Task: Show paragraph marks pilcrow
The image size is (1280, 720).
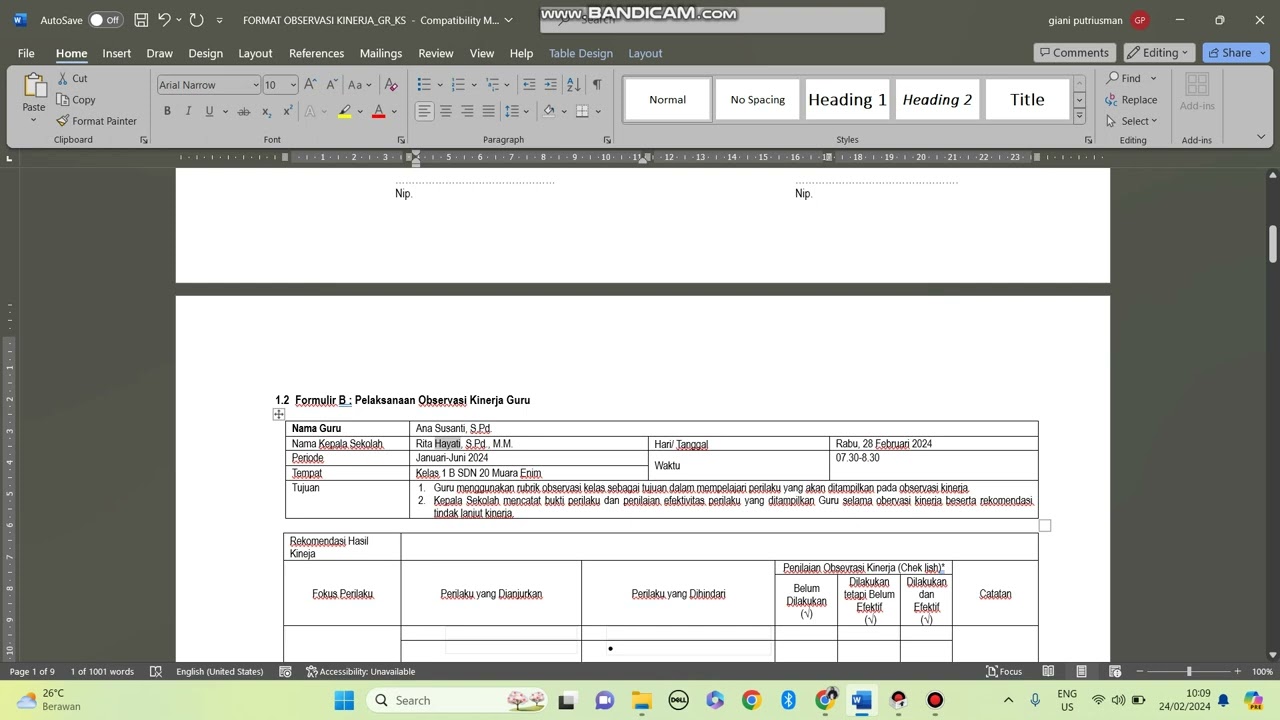Action: [597, 85]
